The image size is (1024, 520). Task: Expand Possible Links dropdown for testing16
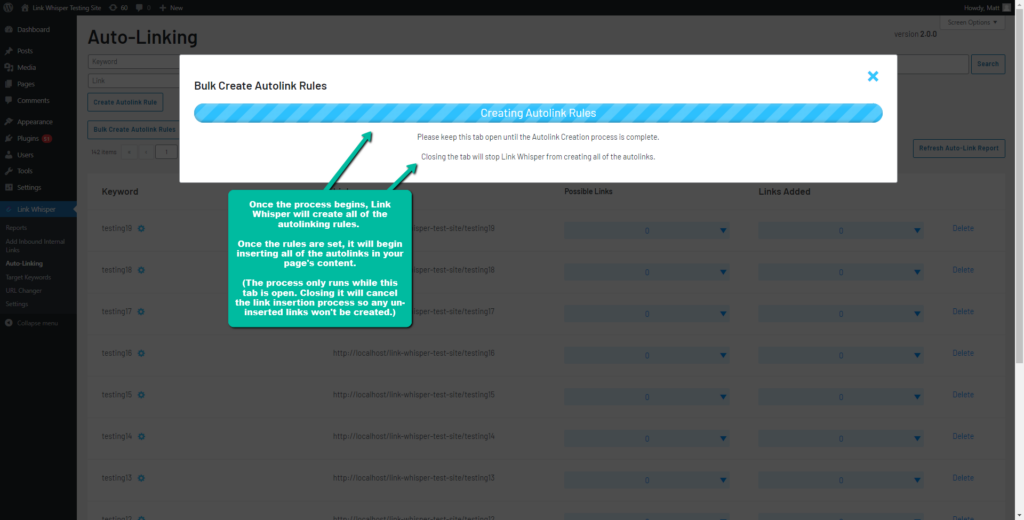tap(647, 355)
